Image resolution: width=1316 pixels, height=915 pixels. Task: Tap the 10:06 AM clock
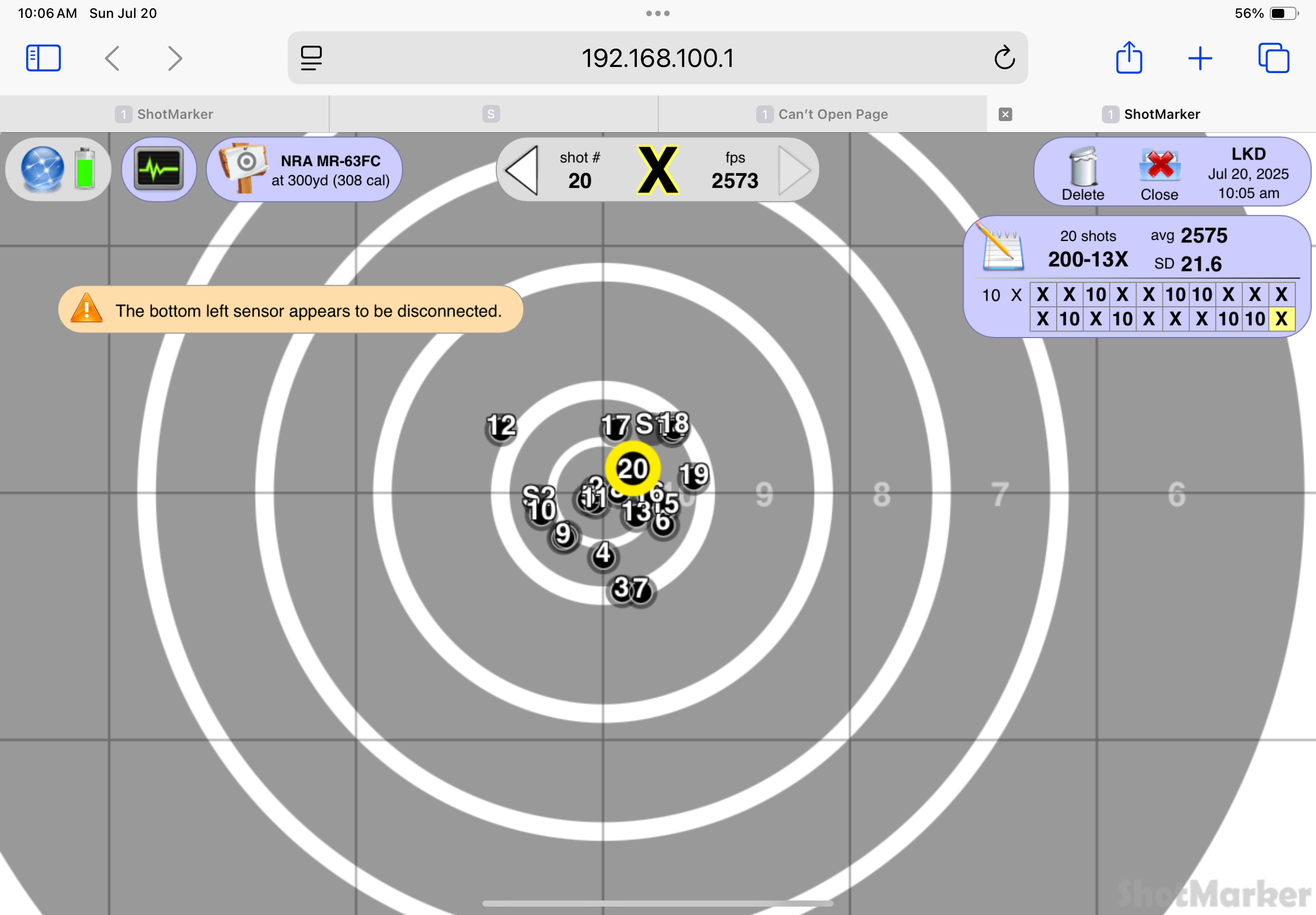47,13
